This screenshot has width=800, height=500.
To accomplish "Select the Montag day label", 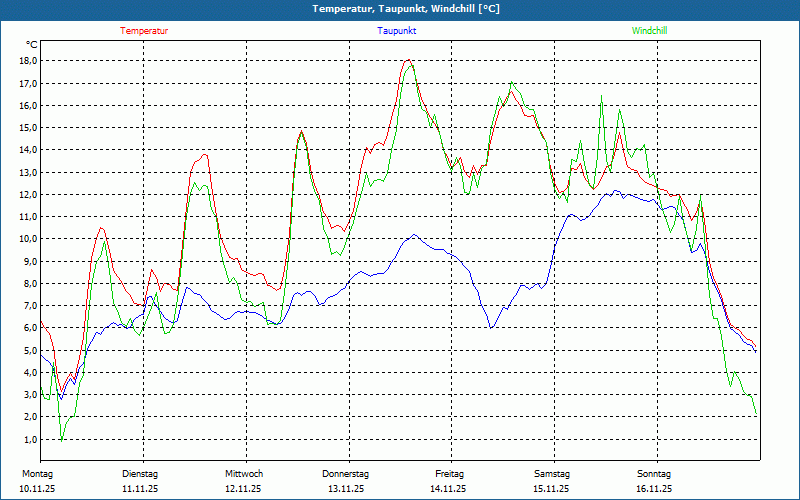I will 37,474.
